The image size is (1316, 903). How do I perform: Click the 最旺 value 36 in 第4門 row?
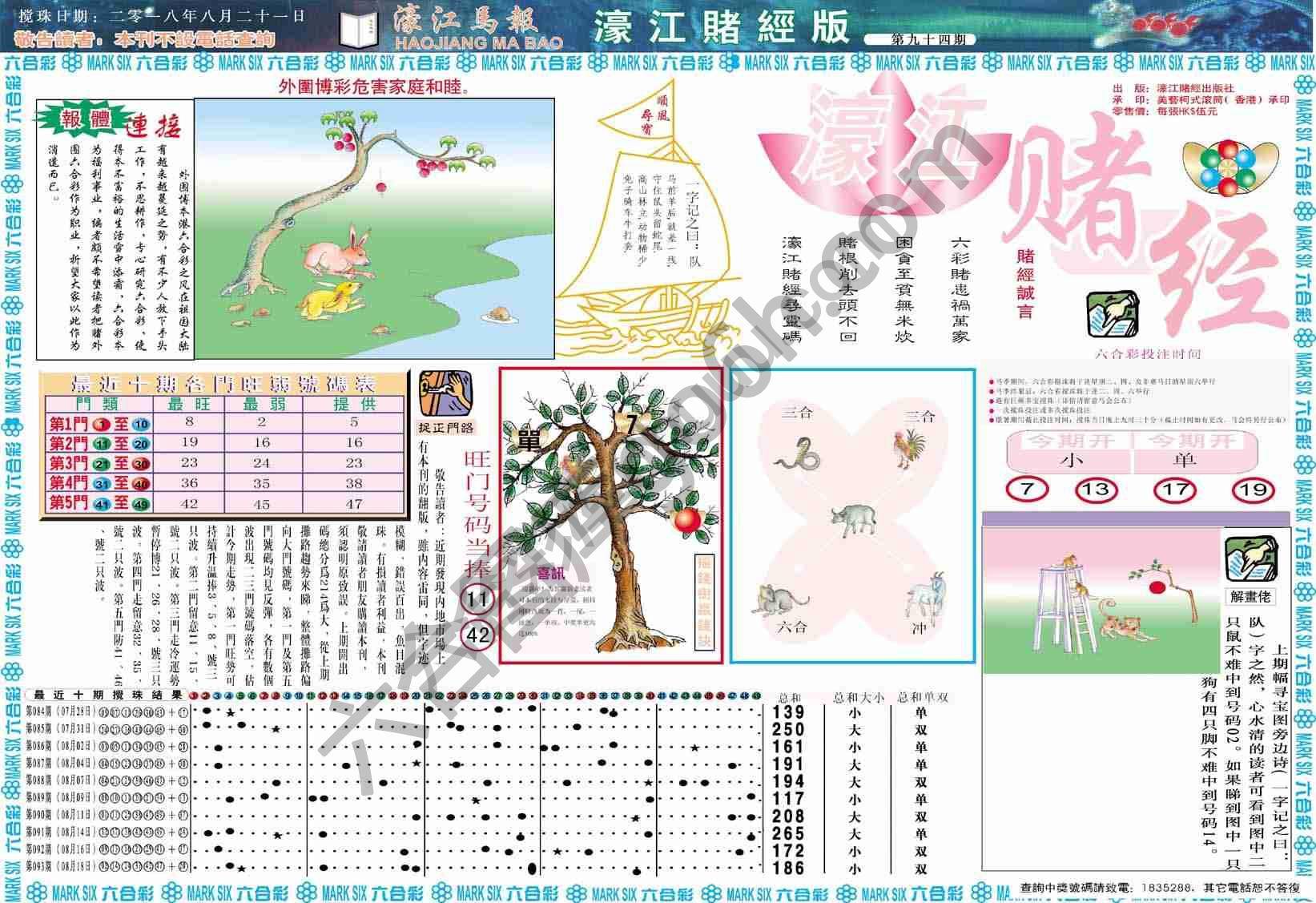[x=189, y=483]
